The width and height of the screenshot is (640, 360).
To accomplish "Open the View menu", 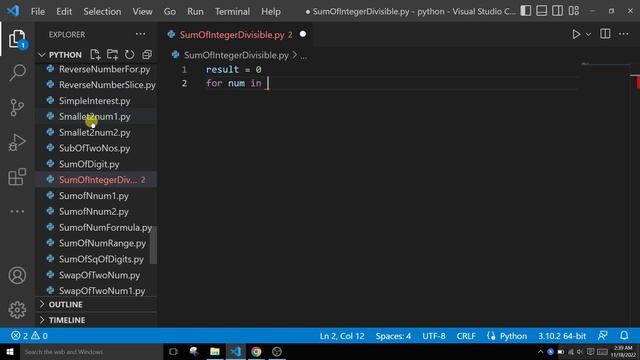I will click(142, 11).
